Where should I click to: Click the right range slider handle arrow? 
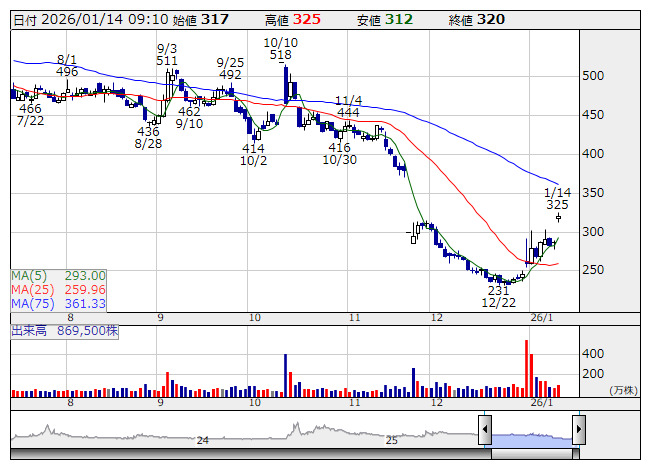pyautogui.click(x=579, y=429)
